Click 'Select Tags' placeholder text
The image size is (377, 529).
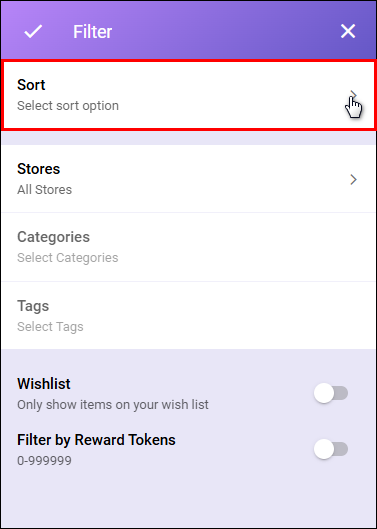50,327
